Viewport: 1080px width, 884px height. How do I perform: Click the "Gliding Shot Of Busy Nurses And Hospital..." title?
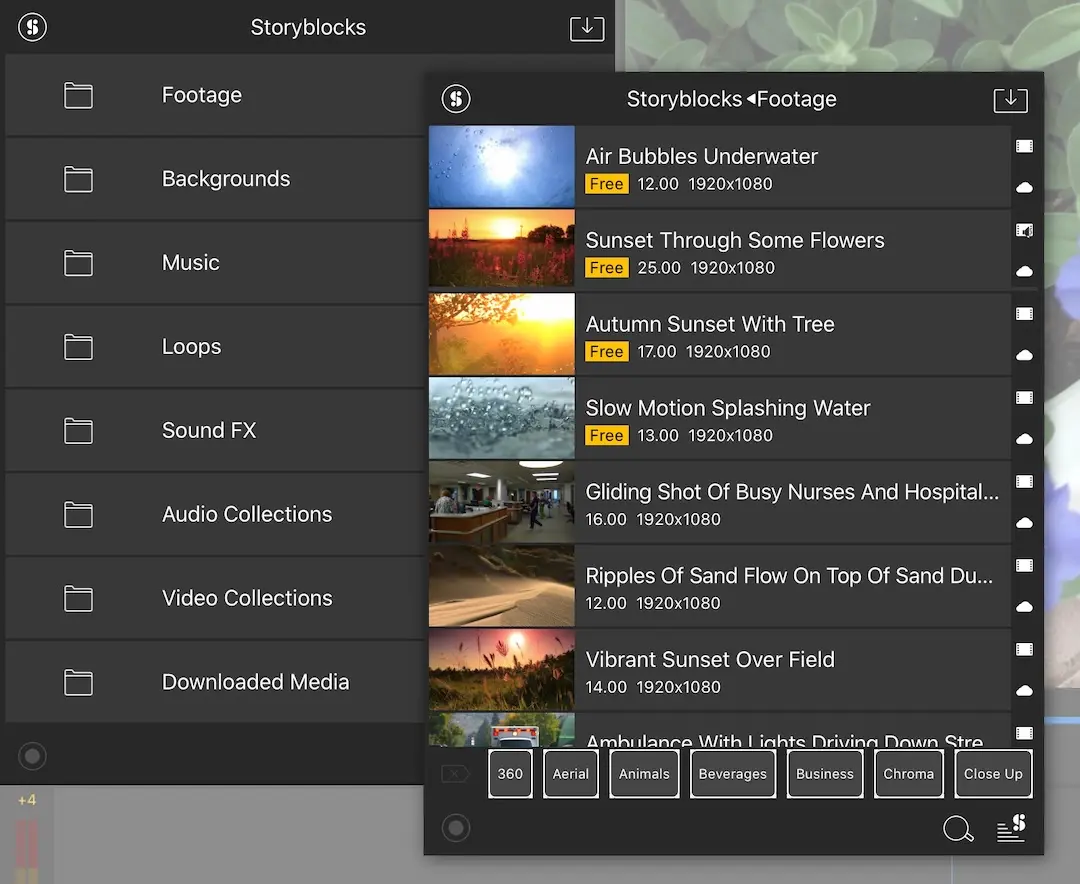792,492
